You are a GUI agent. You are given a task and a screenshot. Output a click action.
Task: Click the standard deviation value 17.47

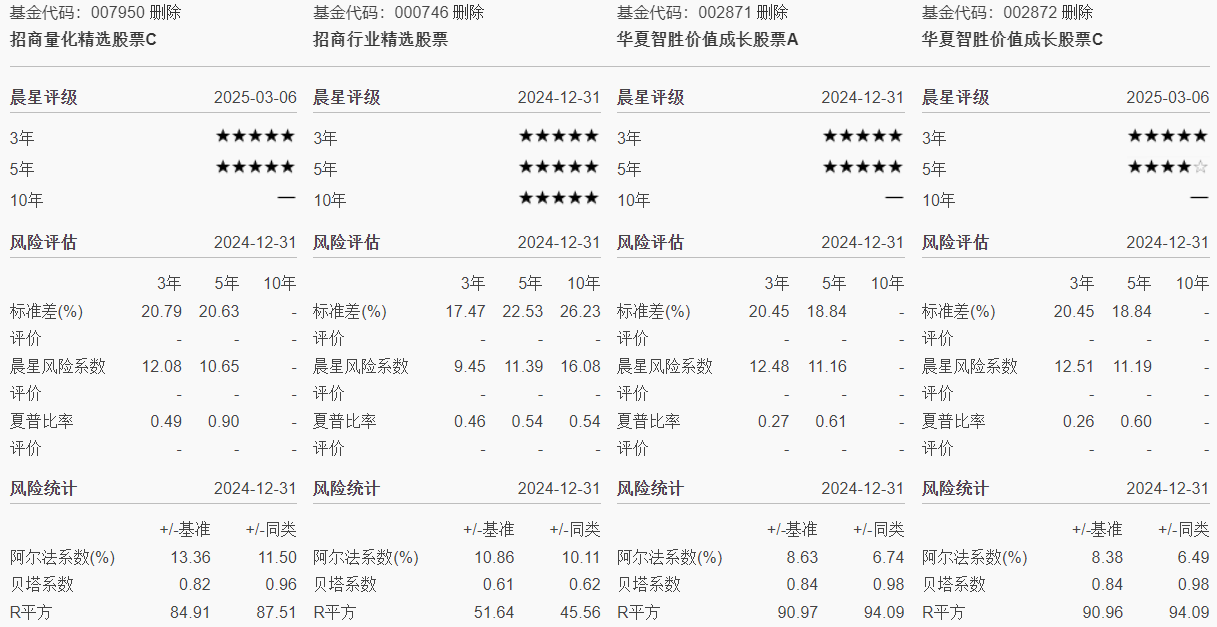point(466,312)
